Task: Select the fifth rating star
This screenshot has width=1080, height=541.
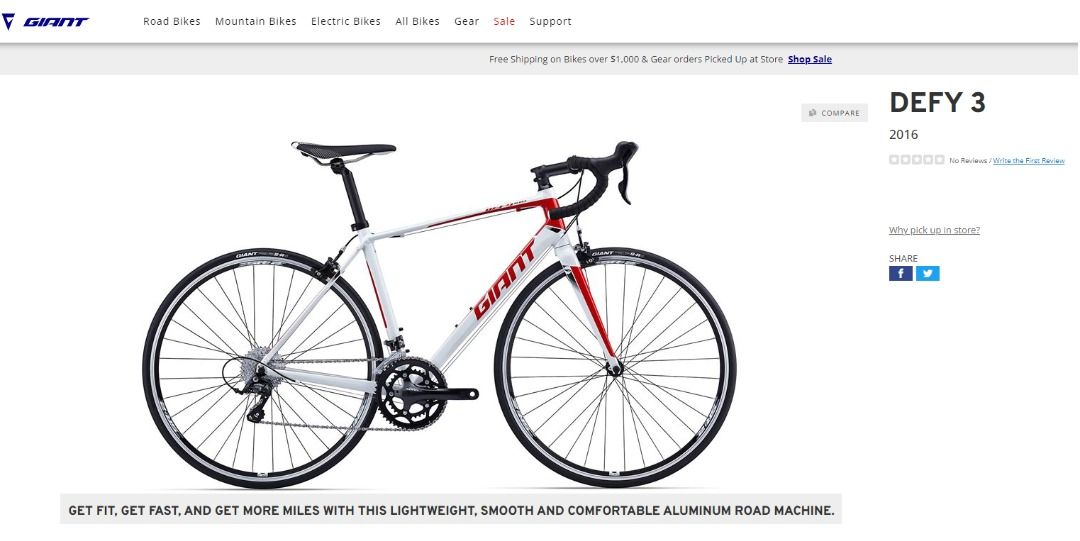Action: 939,160
